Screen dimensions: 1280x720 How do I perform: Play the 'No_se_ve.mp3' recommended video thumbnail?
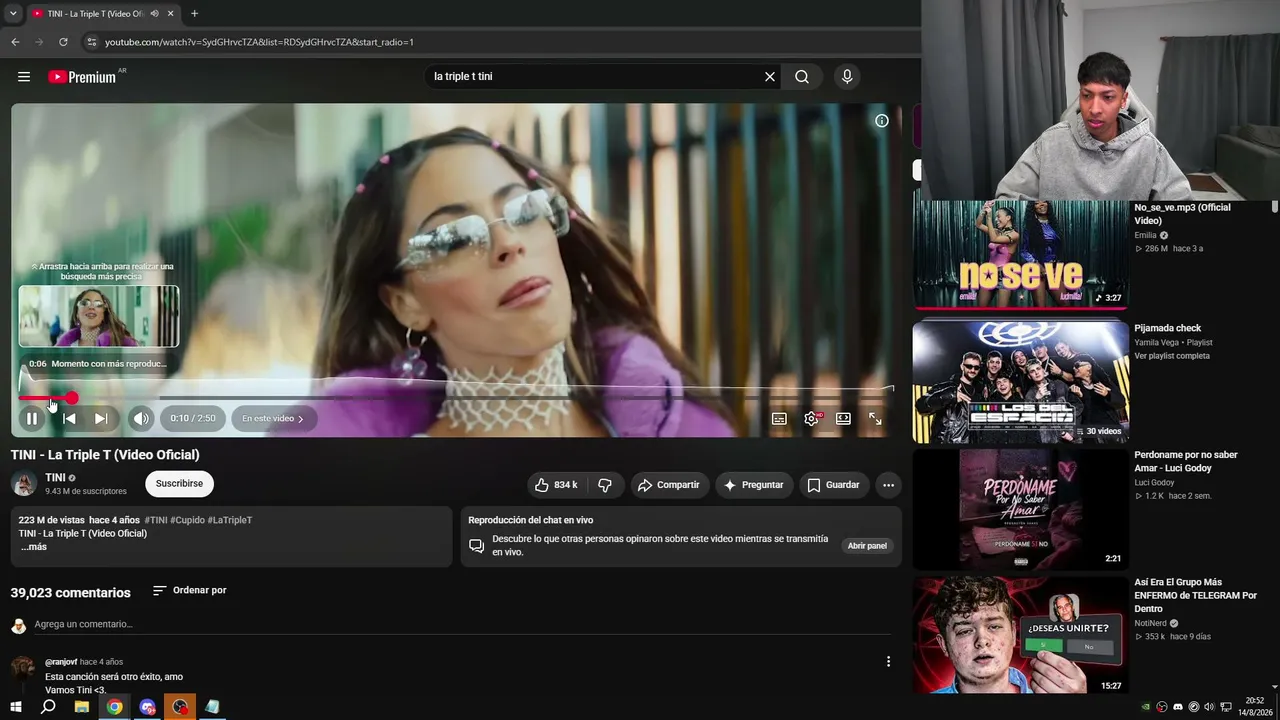click(x=1020, y=254)
